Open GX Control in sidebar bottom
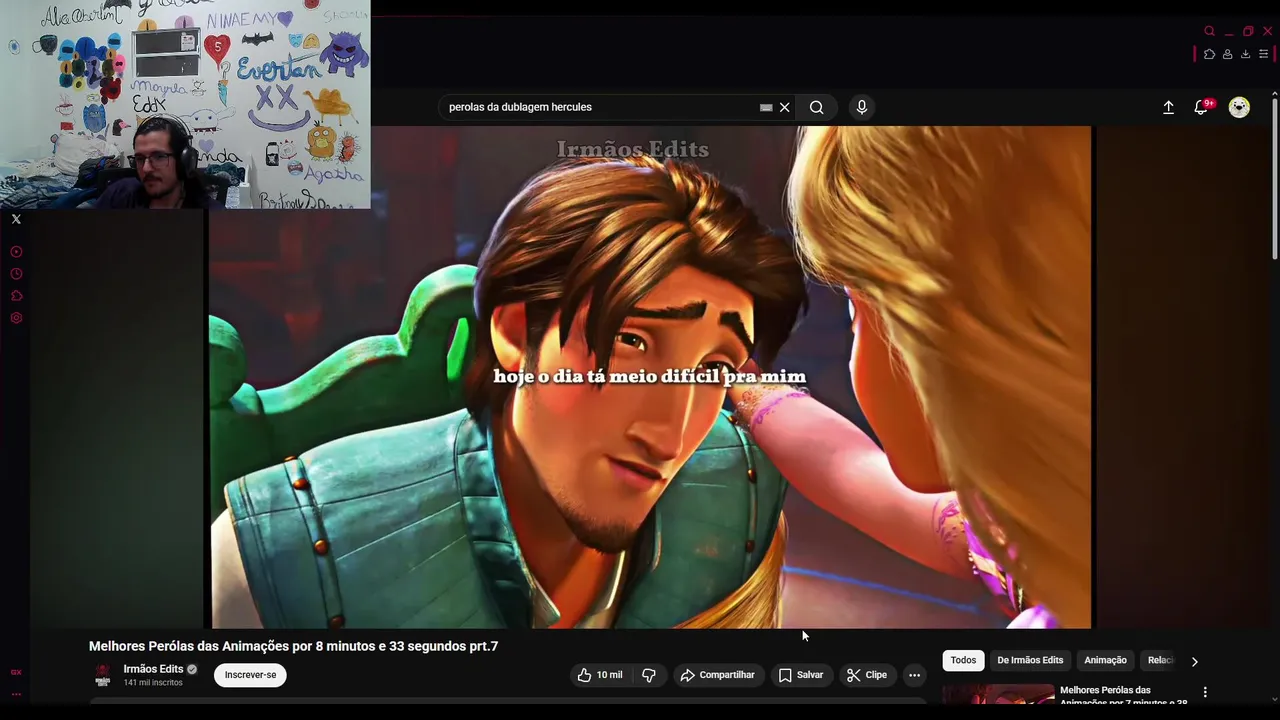 16,672
